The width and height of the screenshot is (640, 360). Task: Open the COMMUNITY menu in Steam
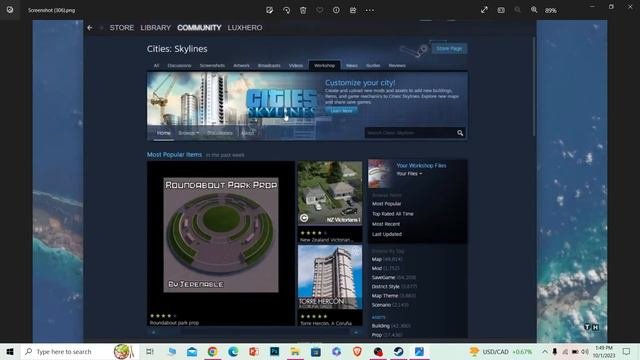coord(199,28)
